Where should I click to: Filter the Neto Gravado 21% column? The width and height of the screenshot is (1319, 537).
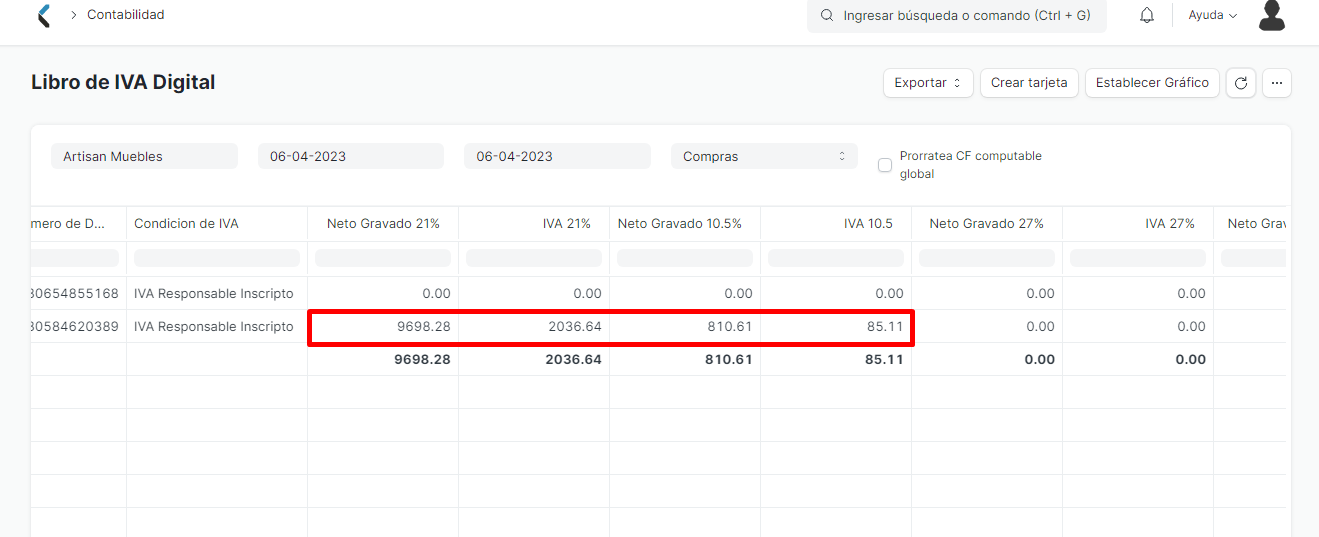click(383, 258)
